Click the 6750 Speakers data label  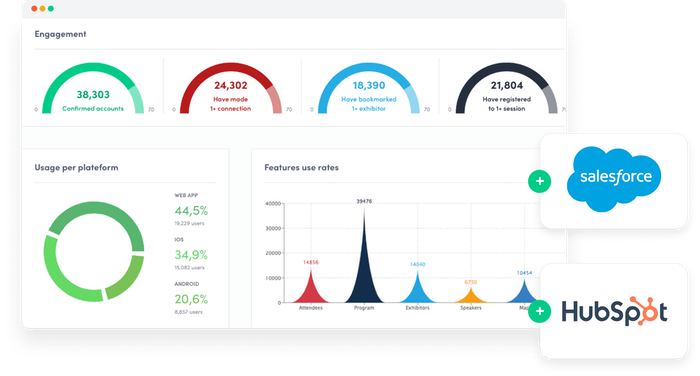[471, 282]
